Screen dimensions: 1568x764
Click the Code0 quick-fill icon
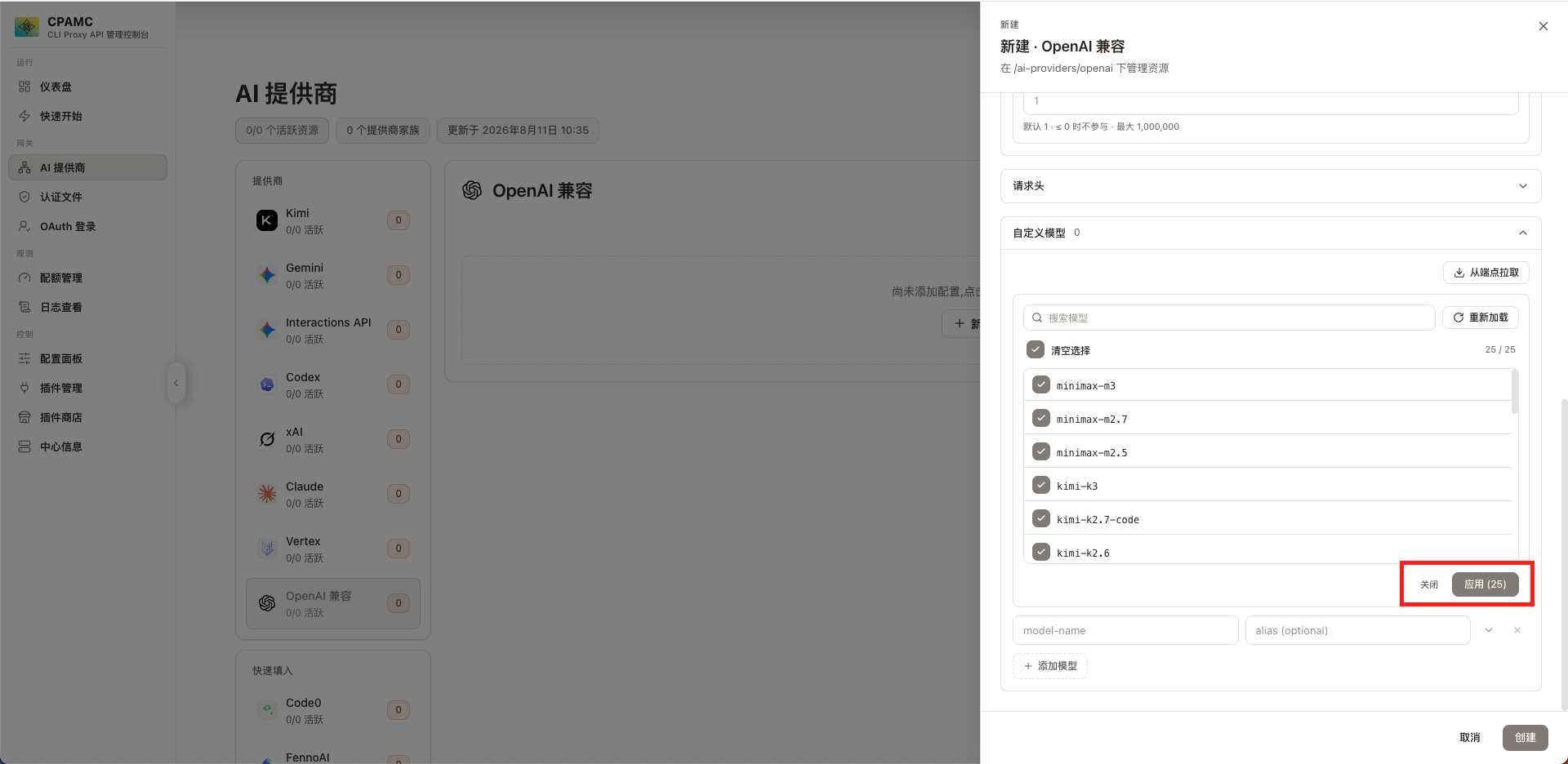point(267,710)
